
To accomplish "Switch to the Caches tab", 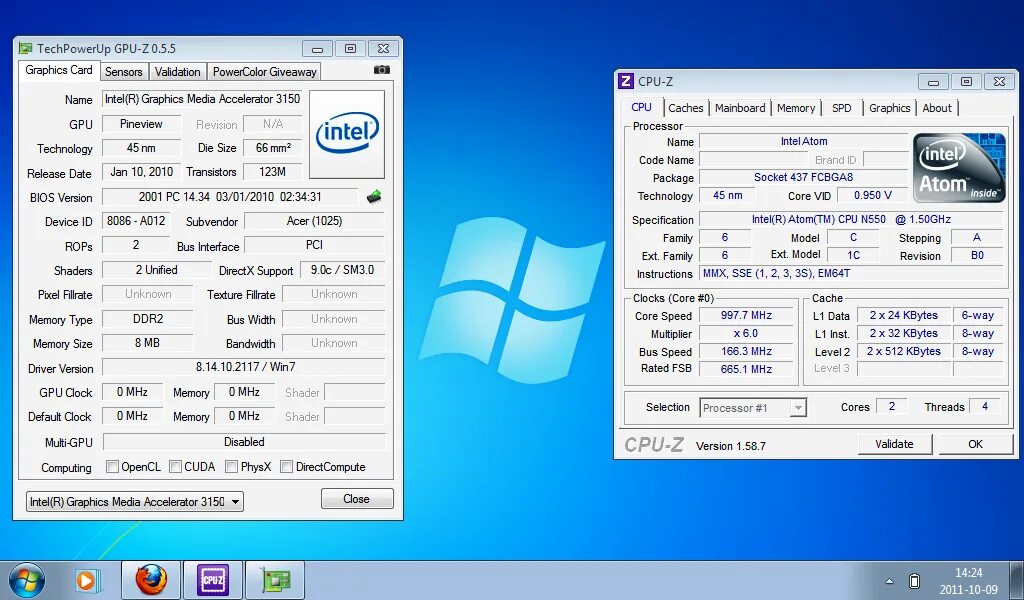I will tap(686, 108).
